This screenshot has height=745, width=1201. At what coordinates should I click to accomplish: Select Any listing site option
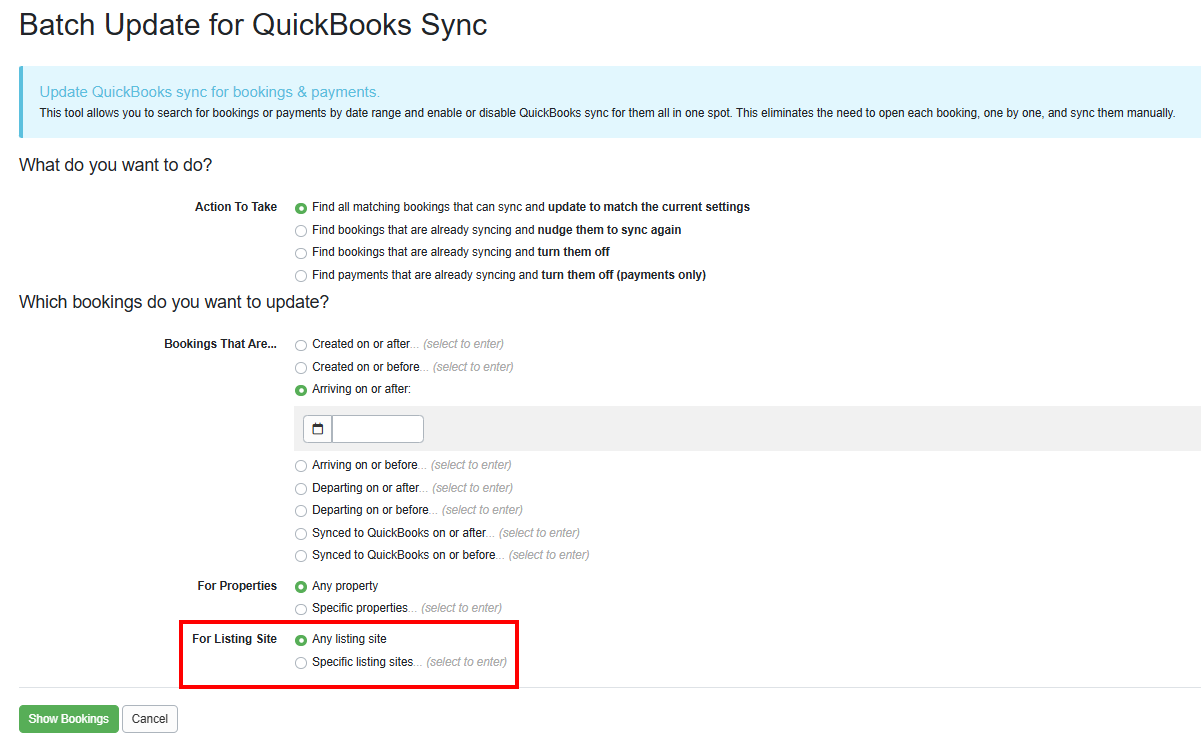tap(300, 639)
